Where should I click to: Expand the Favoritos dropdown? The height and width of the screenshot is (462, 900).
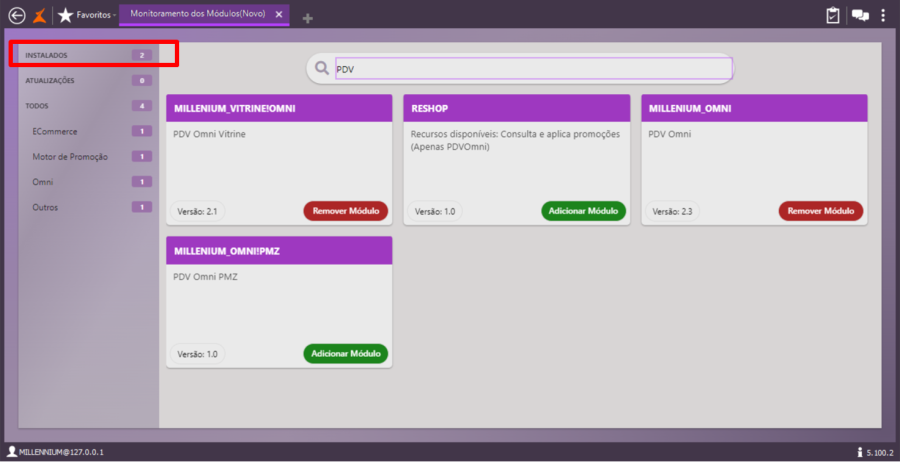click(114, 15)
